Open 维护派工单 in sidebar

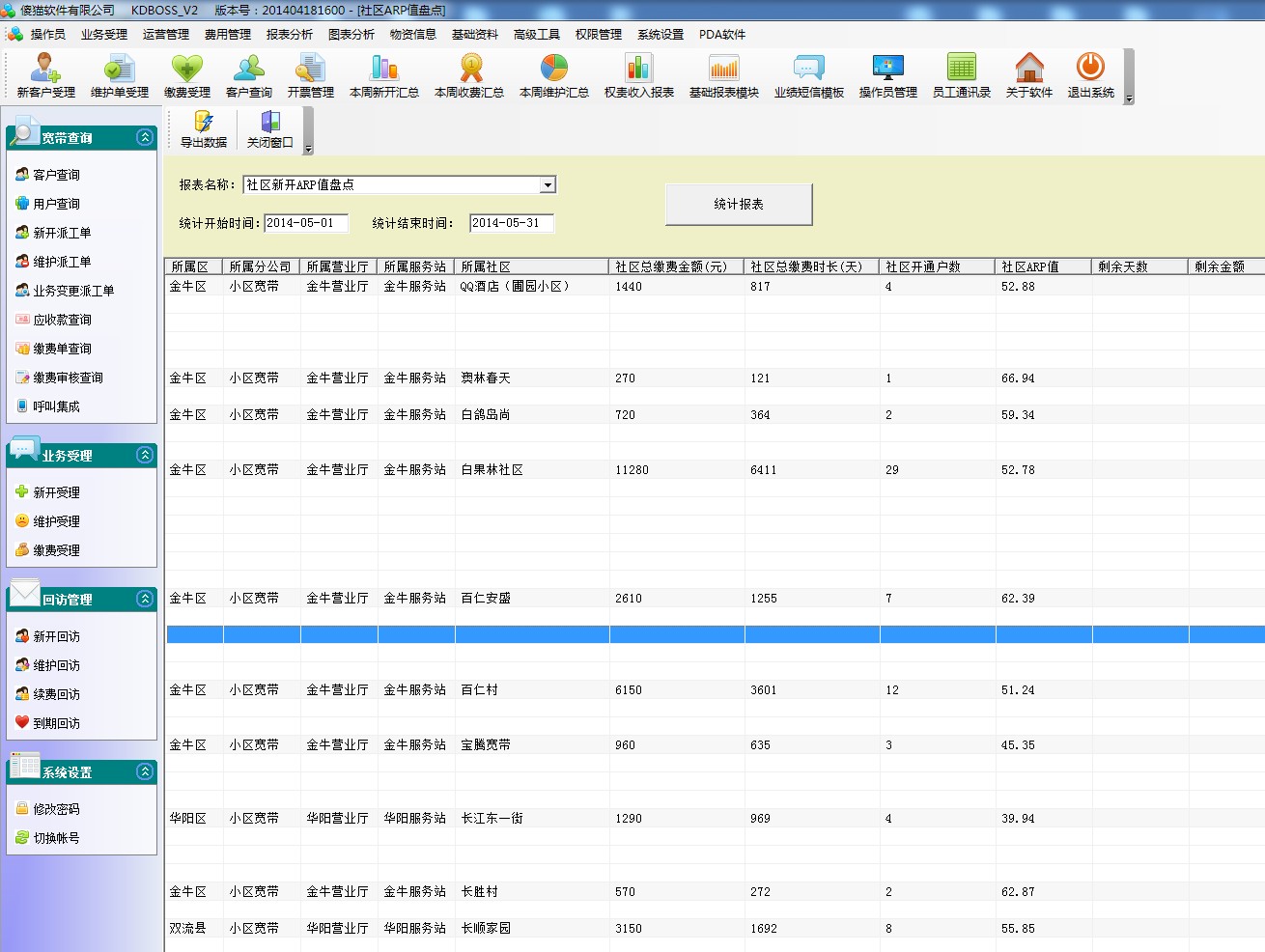pyautogui.click(x=54, y=262)
